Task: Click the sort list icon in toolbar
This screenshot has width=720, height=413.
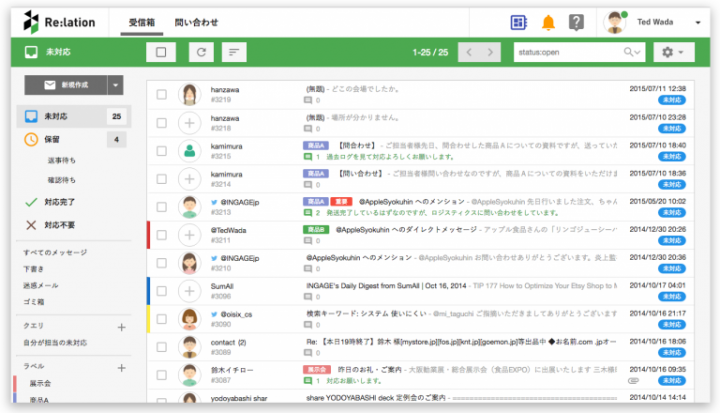Action: [x=234, y=52]
